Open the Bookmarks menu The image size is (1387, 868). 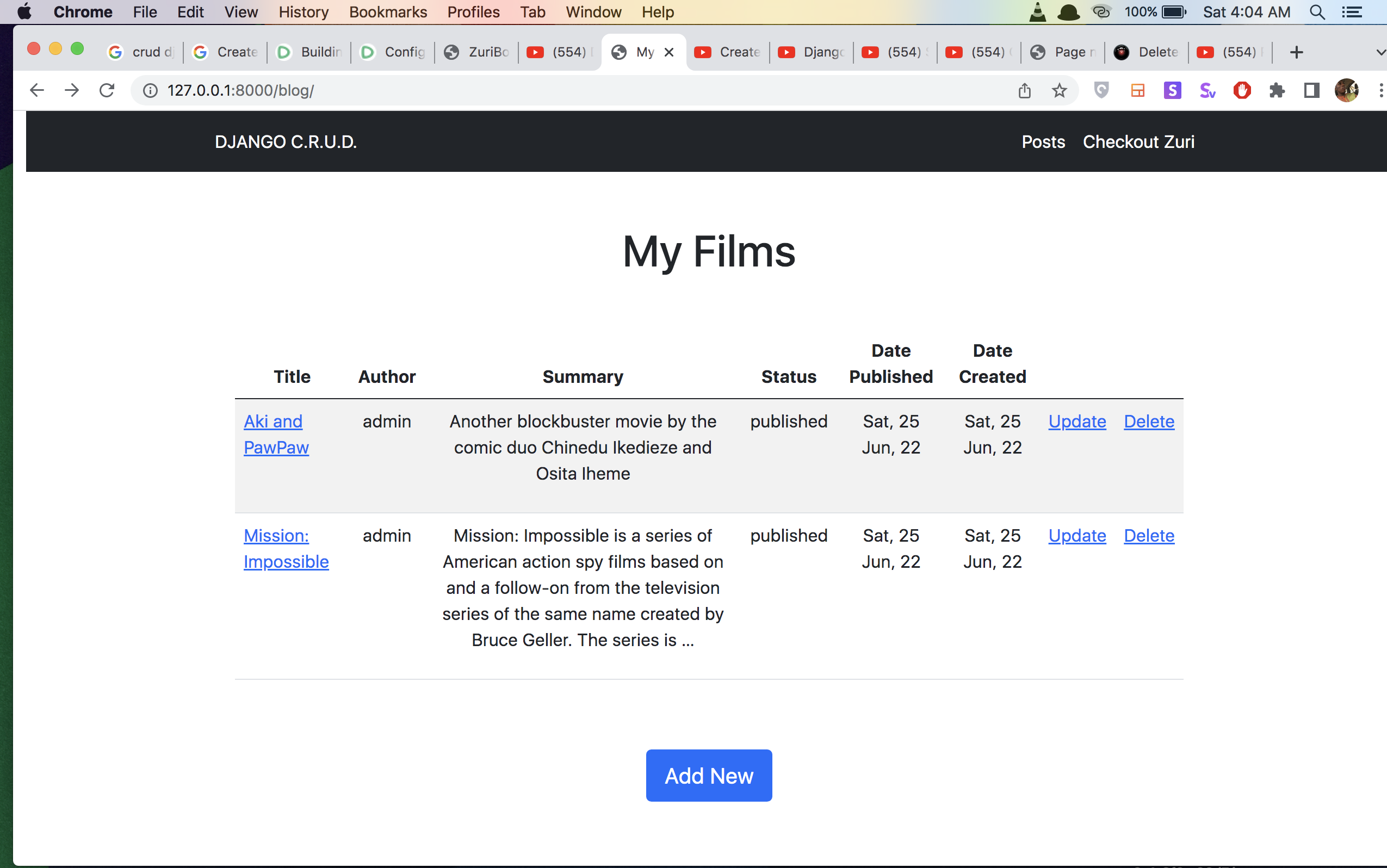(x=387, y=12)
